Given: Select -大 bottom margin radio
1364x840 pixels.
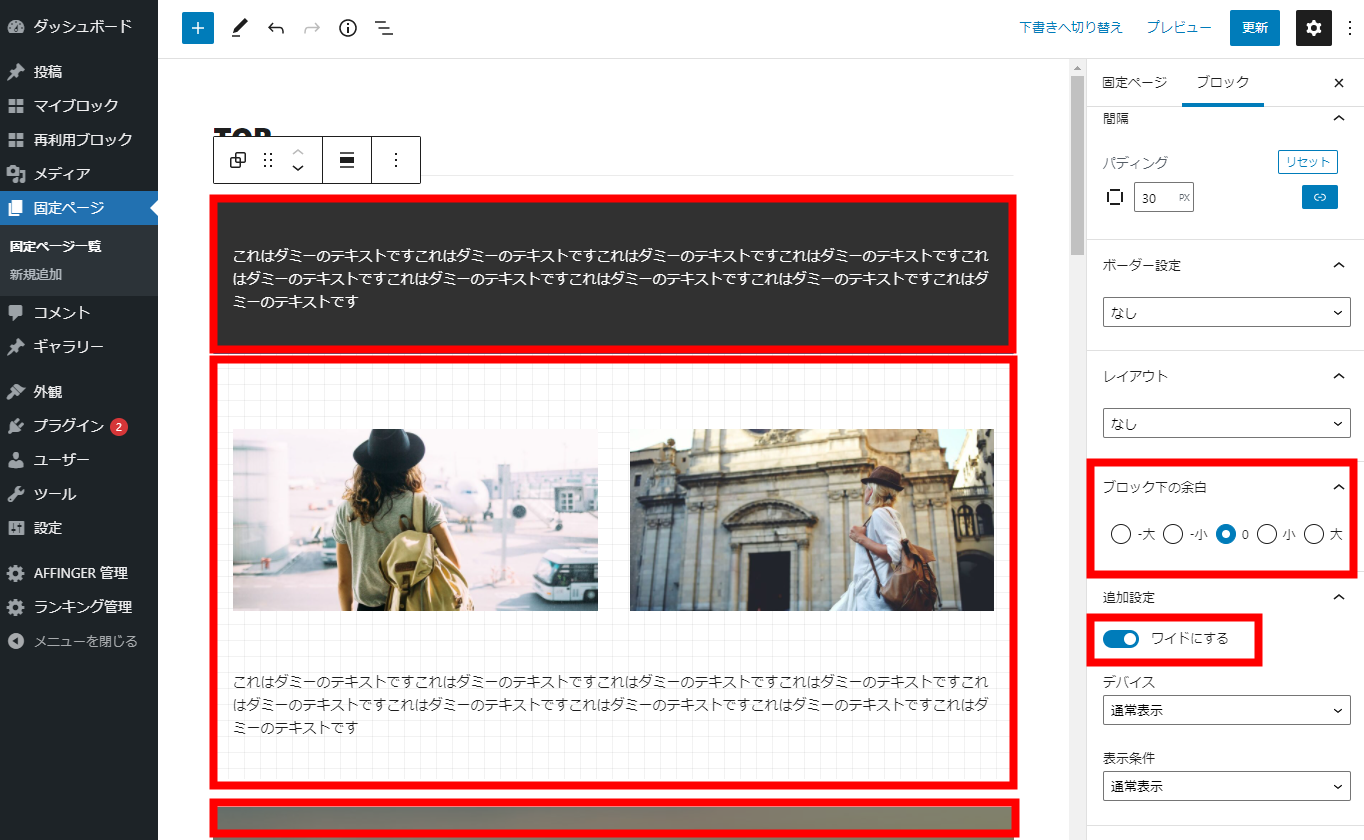Looking at the screenshot, I should (x=1121, y=534).
